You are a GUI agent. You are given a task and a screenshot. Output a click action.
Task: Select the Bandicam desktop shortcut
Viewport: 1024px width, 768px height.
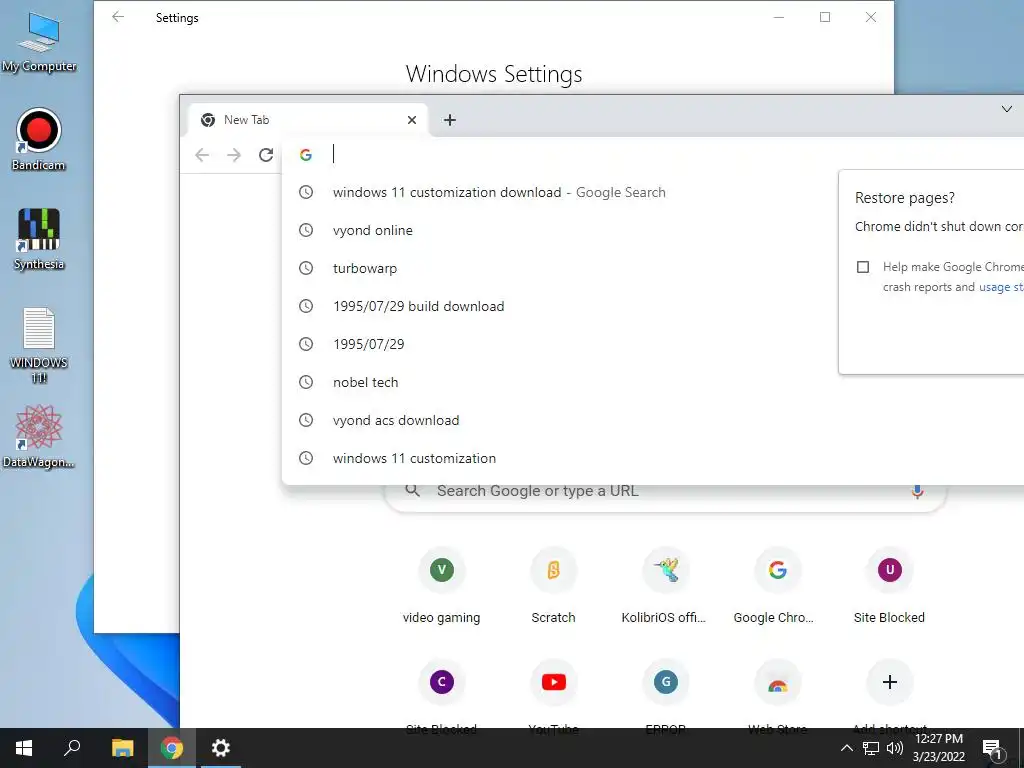tap(39, 140)
